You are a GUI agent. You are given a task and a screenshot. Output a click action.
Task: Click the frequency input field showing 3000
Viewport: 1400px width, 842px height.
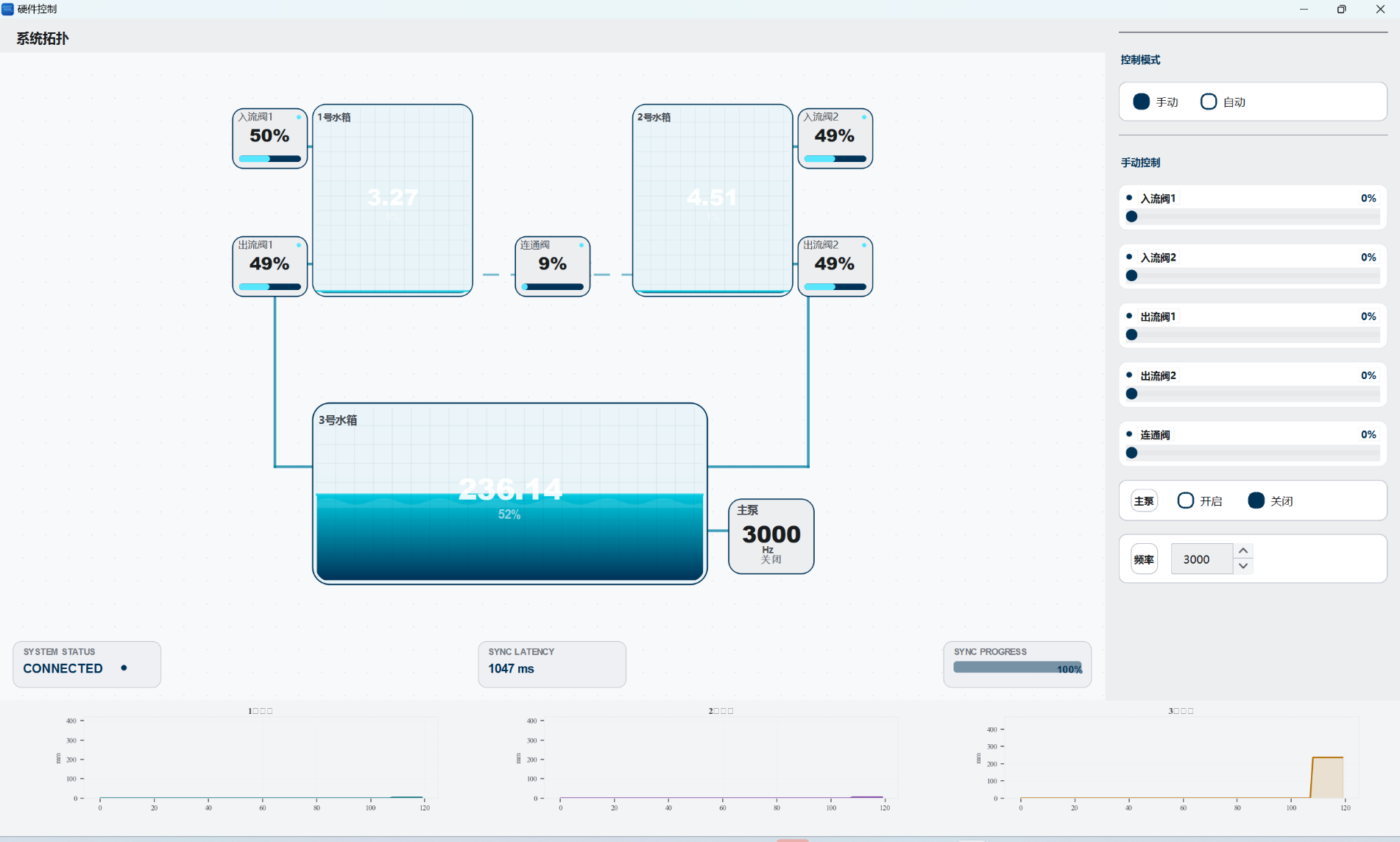coord(1202,559)
